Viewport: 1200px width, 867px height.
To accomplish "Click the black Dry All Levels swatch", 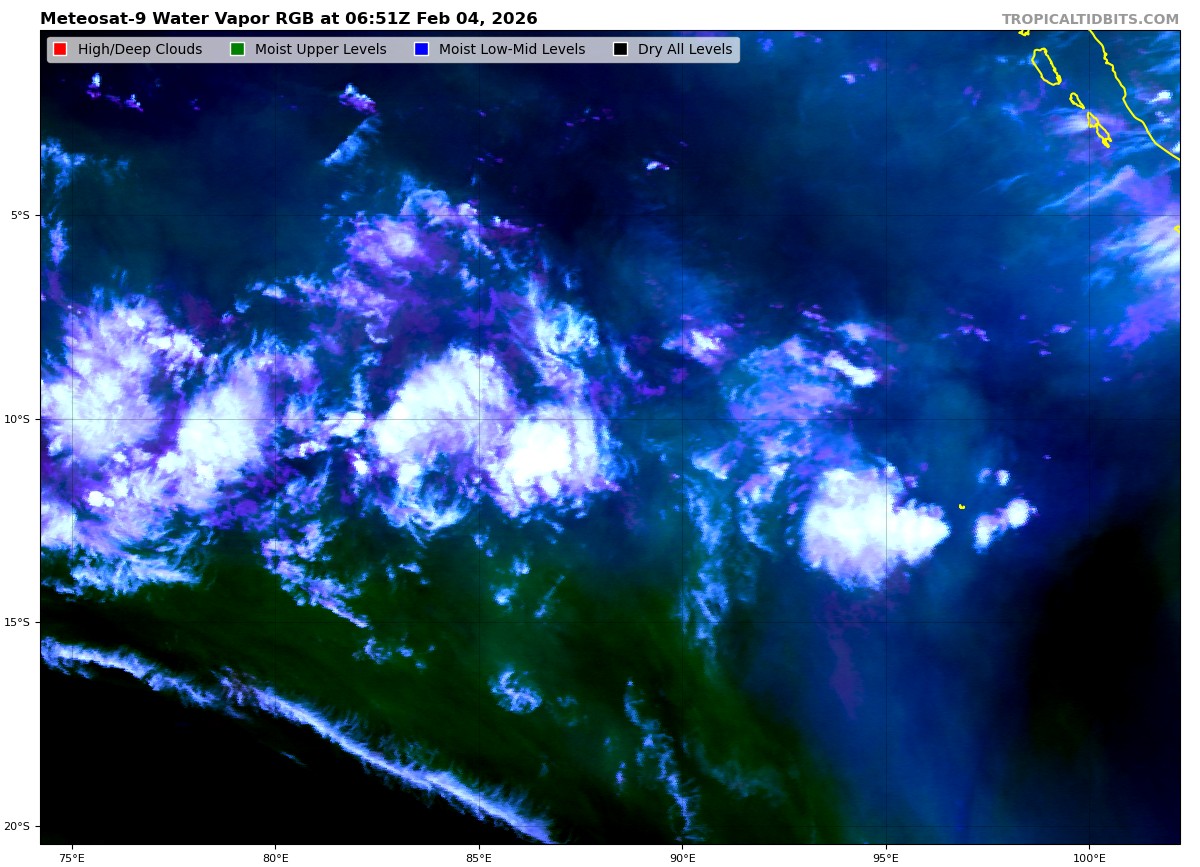I will click(620, 50).
